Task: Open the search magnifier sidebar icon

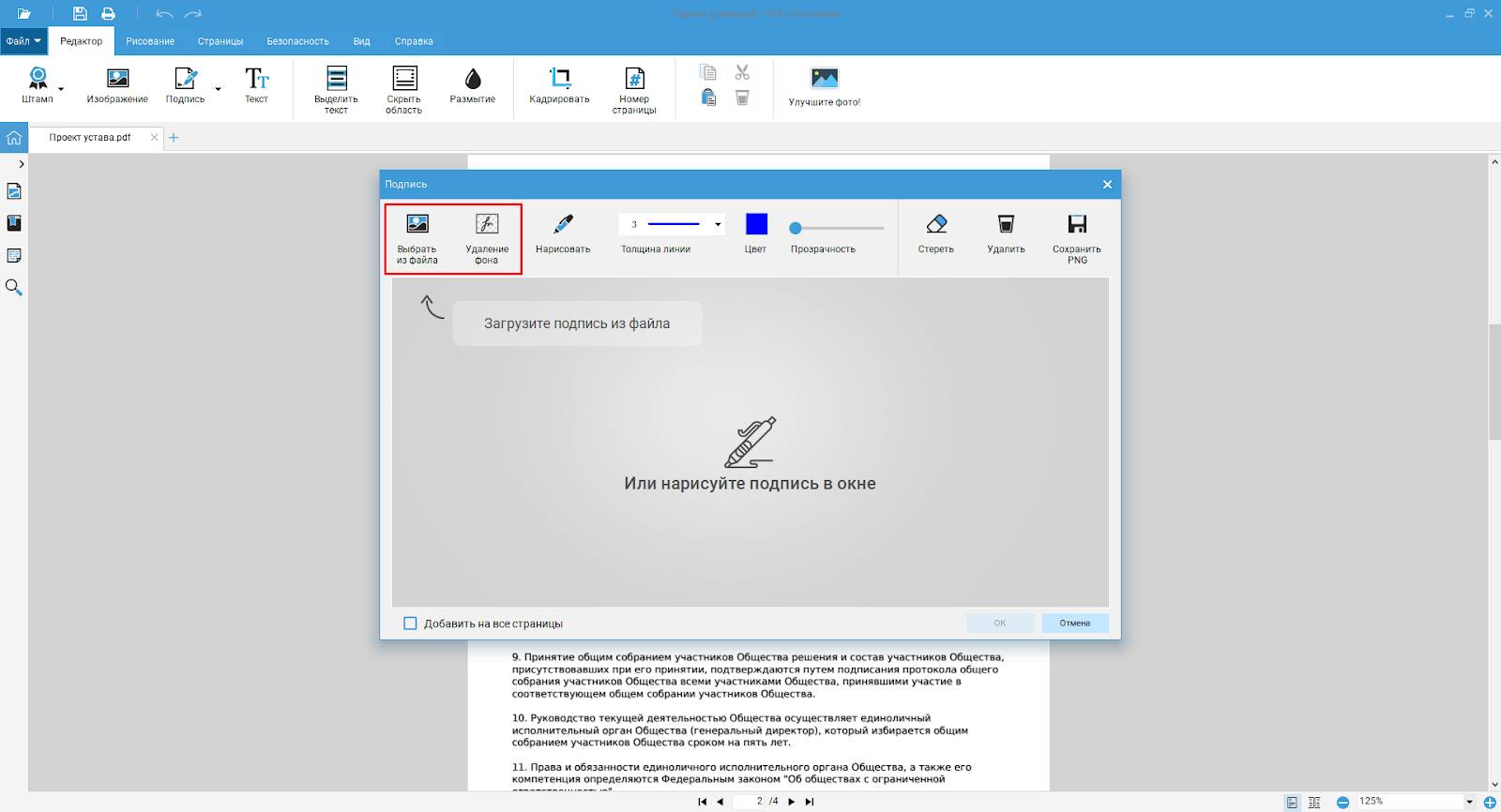Action: [14, 288]
